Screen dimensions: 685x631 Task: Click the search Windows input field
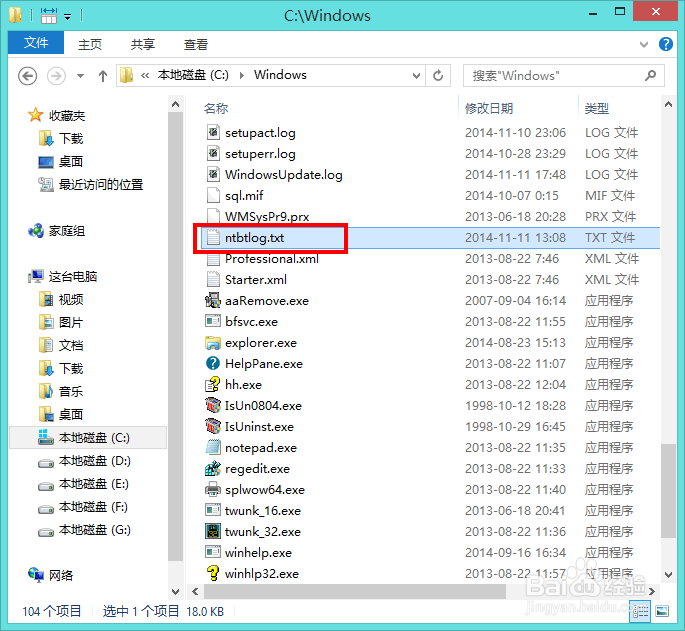(x=564, y=76)
